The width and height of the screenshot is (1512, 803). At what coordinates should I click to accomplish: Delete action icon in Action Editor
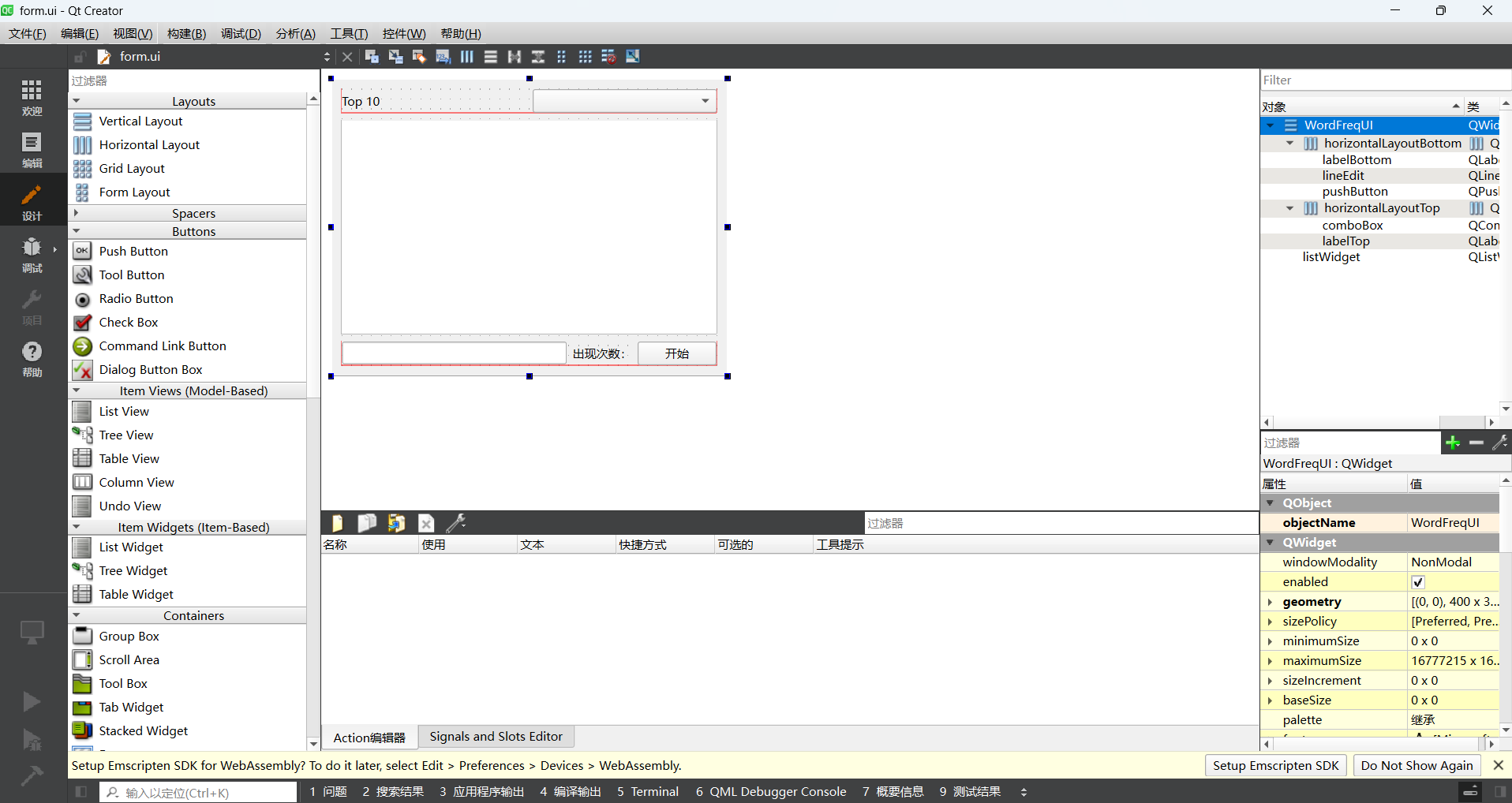tap(426, 523)
